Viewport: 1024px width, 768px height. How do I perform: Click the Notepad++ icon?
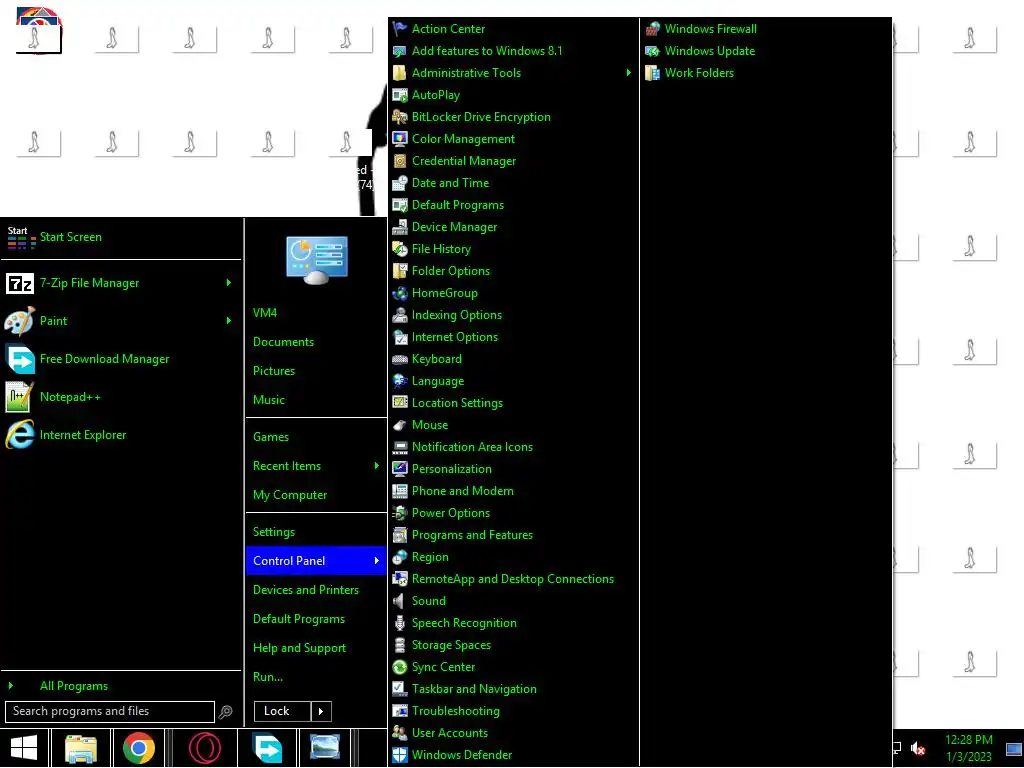(x=20, y=397)
